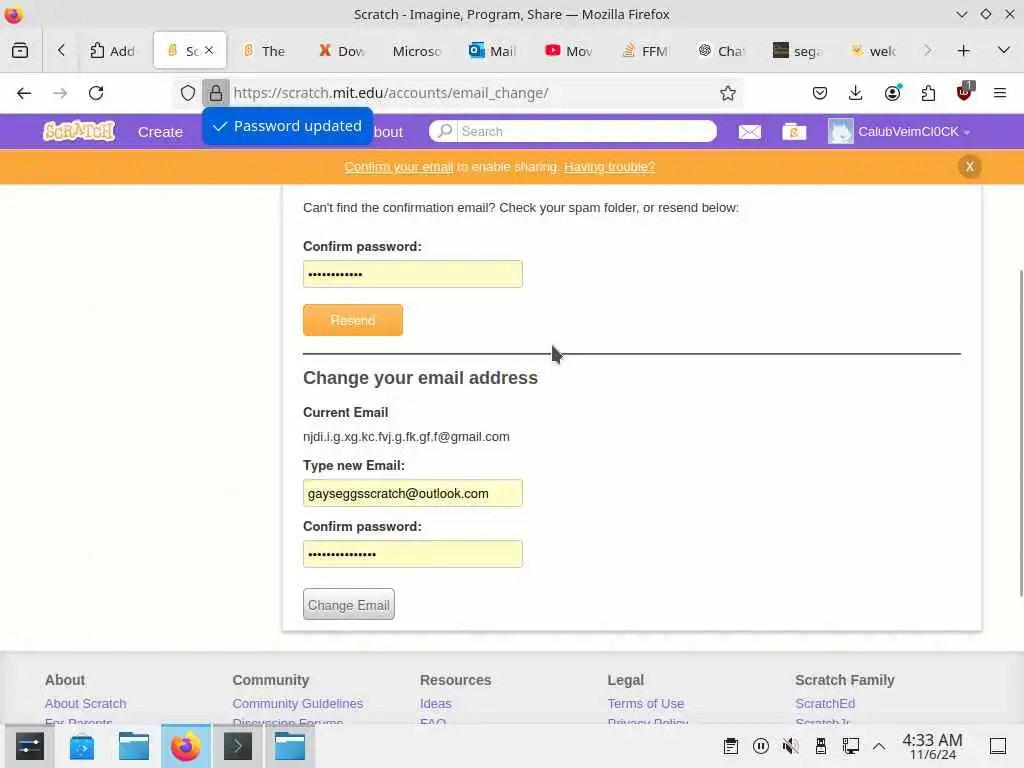Image resolution: width=1024 pixels, height=768 pixels.
Task: Open the About Scratch footer link
Action: pos(86,704)
